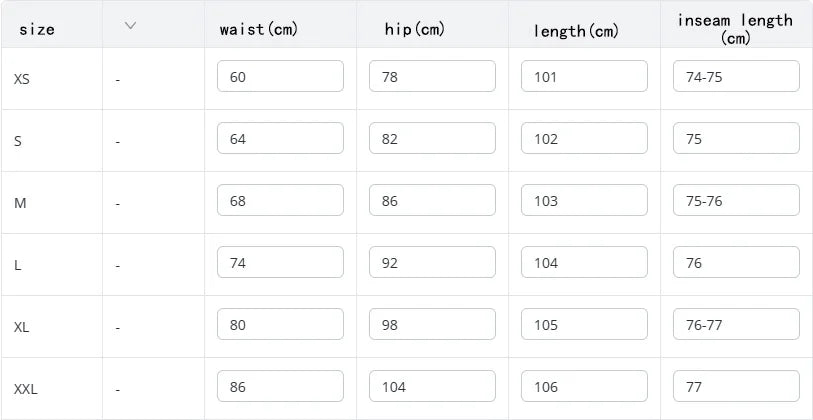Click the XS waist input showing 60

pos(280,77)
